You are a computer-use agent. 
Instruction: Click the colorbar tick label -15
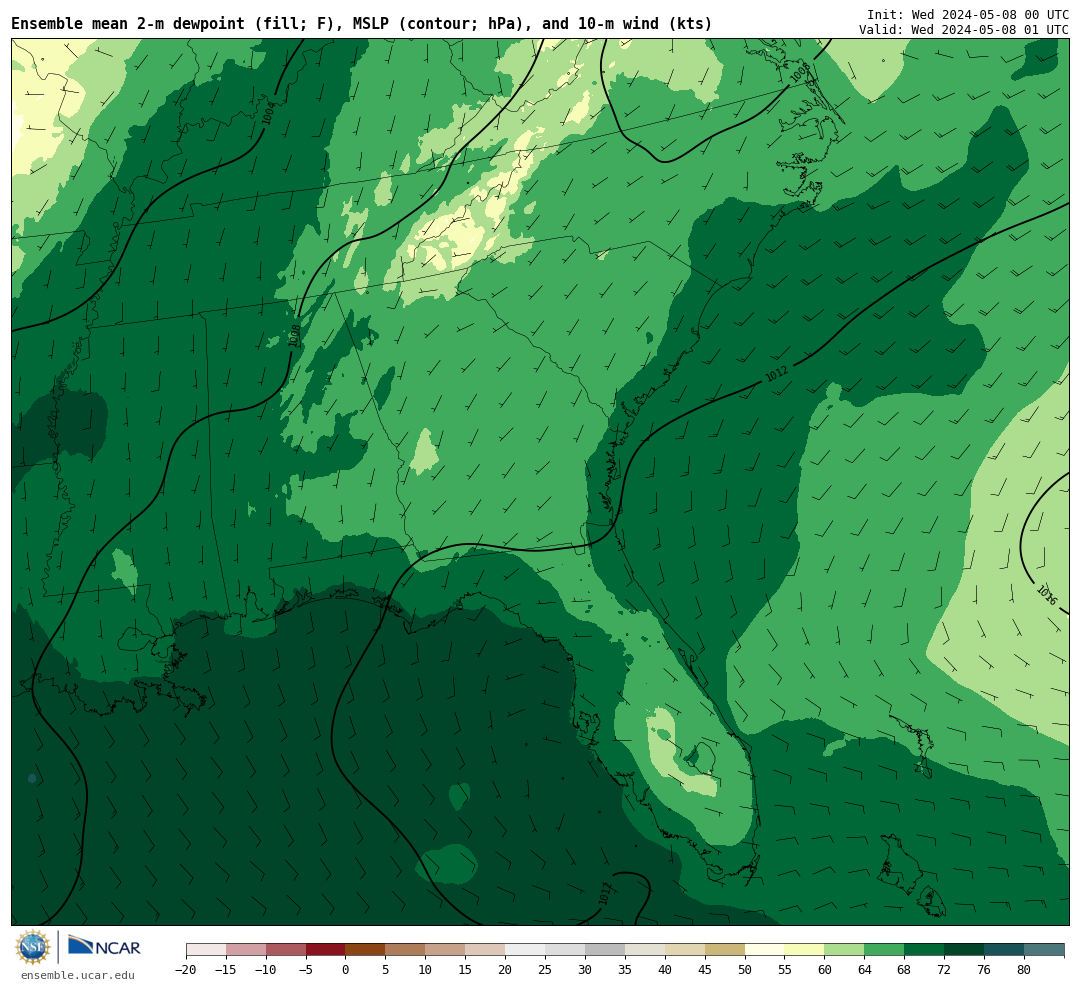[226, 969]
